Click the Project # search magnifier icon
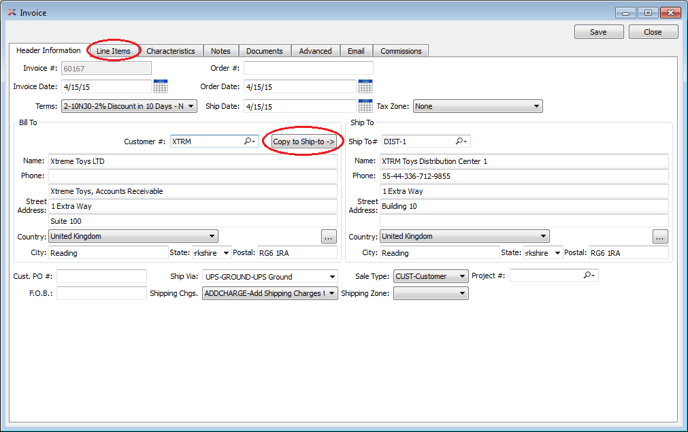Viewport: 688px width, 432px height. point(590,275)
